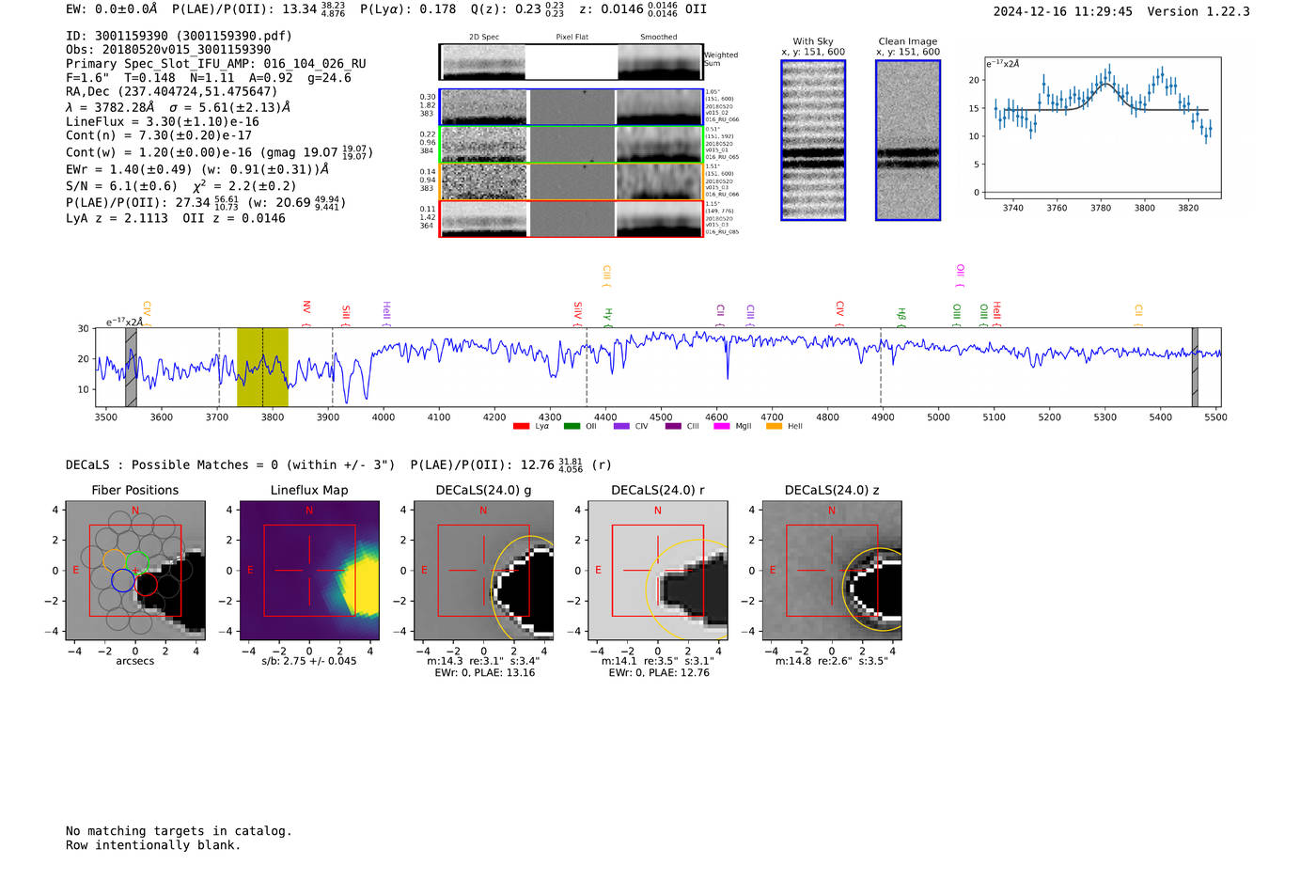Click the magenta OII line label
1316x896 pixels.
click(960, 276)
